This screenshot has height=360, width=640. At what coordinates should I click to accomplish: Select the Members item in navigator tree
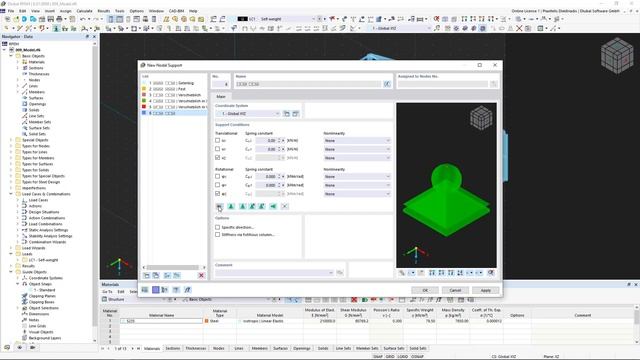pos(37,92)
